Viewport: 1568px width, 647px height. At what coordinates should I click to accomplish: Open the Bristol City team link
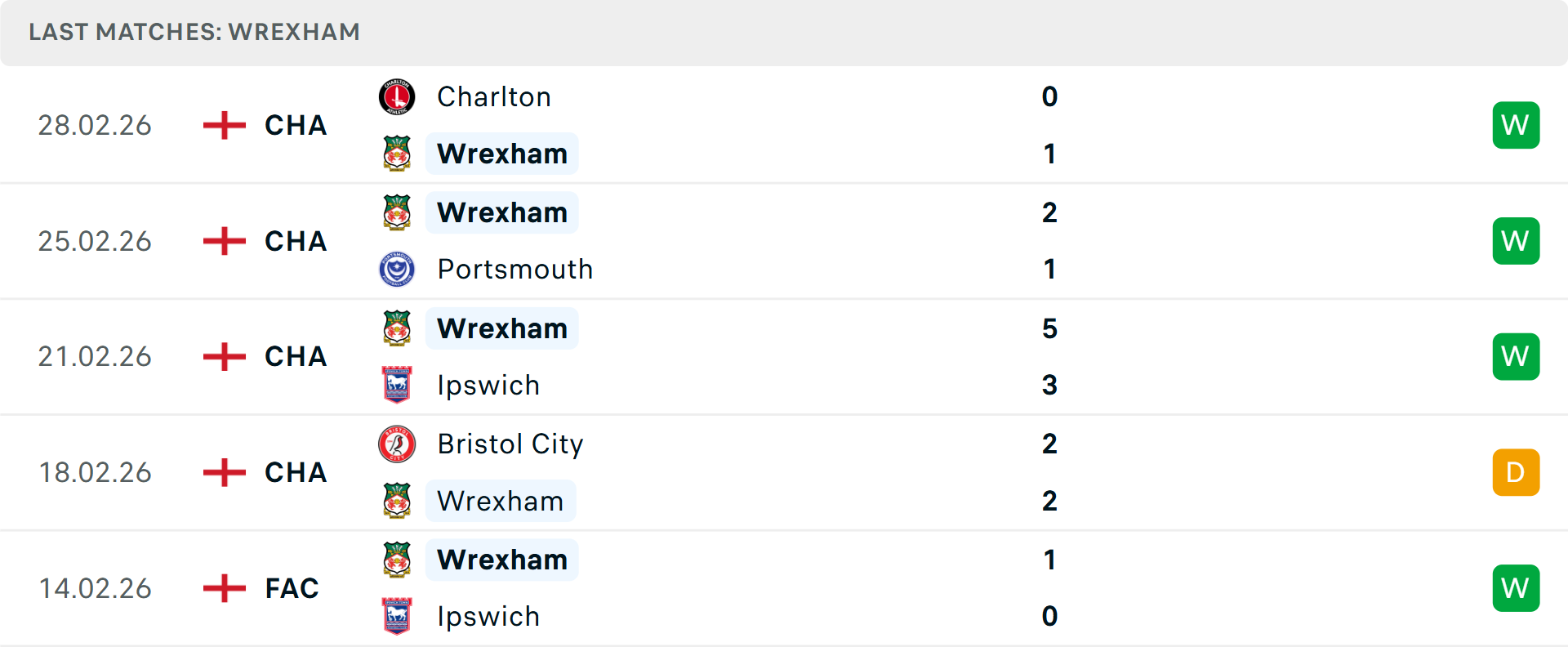tap(510, 444)
